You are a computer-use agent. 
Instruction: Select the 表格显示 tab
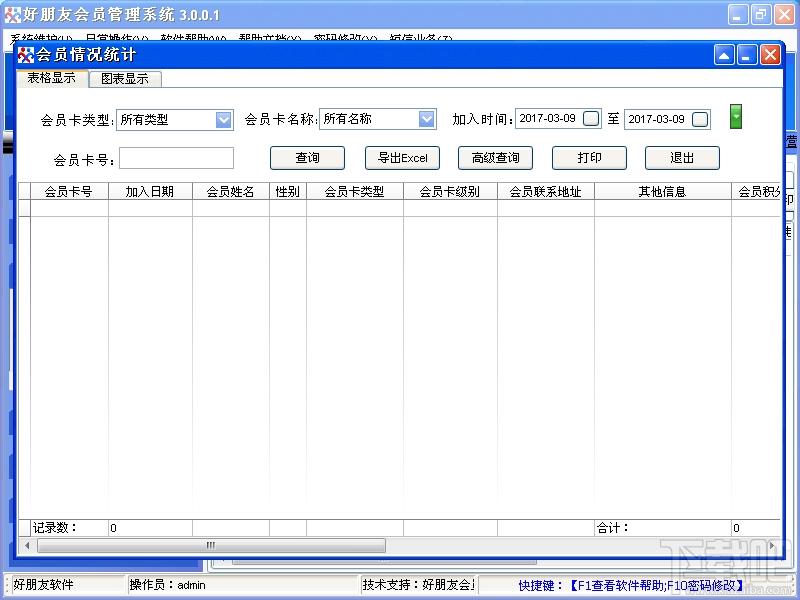tap(52, 78)
